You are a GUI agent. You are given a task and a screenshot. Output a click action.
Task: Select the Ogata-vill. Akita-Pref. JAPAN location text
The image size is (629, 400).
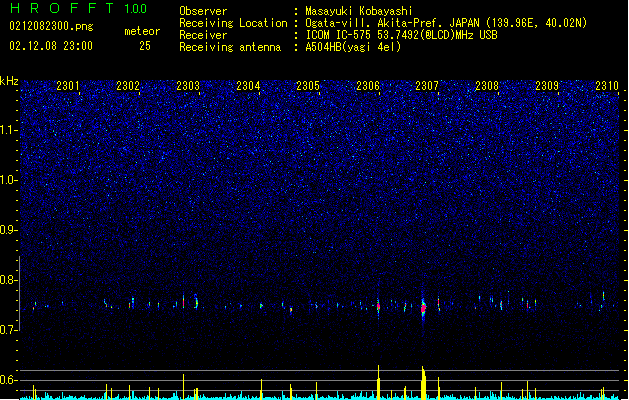pos(446,23)
